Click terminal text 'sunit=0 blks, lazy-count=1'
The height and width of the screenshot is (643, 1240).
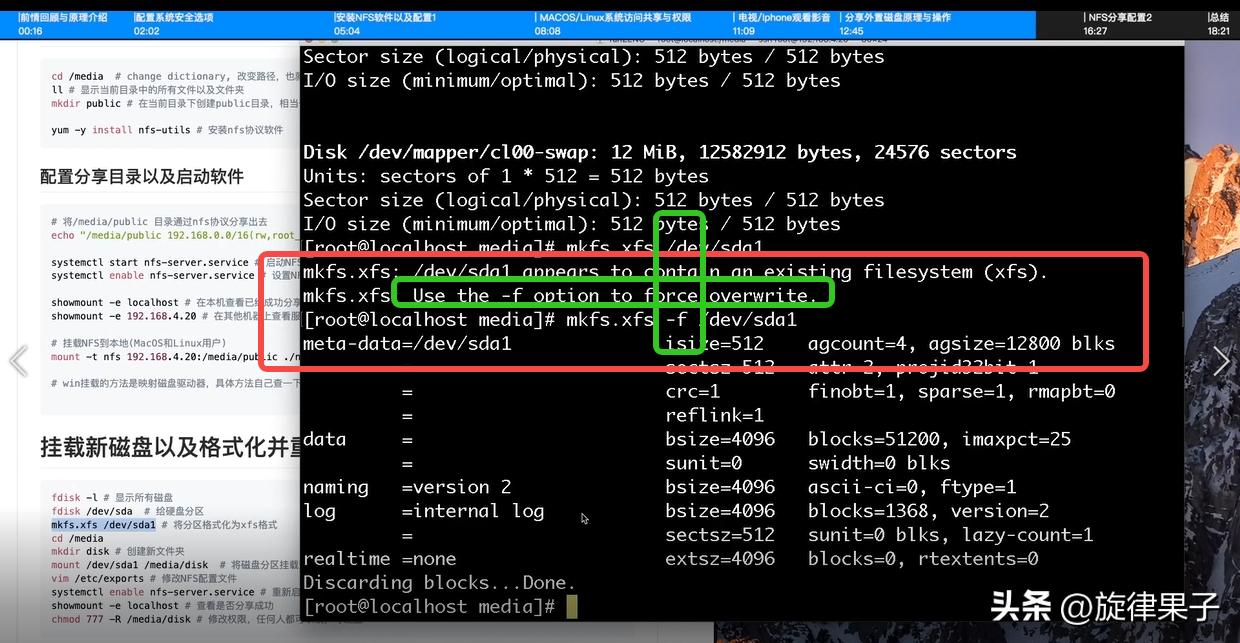coord(950,535)
